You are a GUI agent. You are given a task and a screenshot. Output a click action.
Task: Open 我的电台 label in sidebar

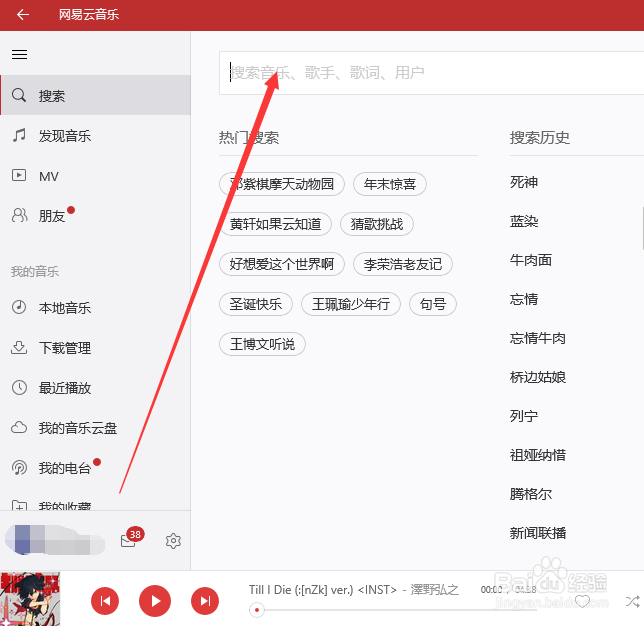65,468
